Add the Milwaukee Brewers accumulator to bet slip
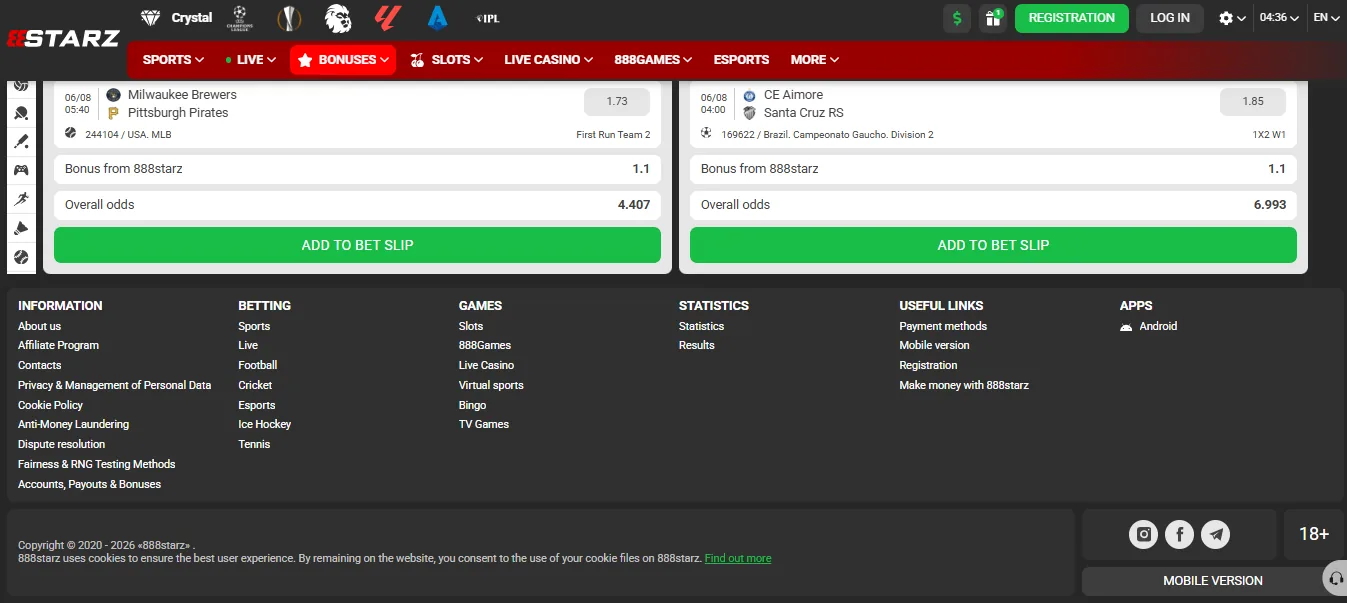 pyautogui.click(x=357, y=245)
